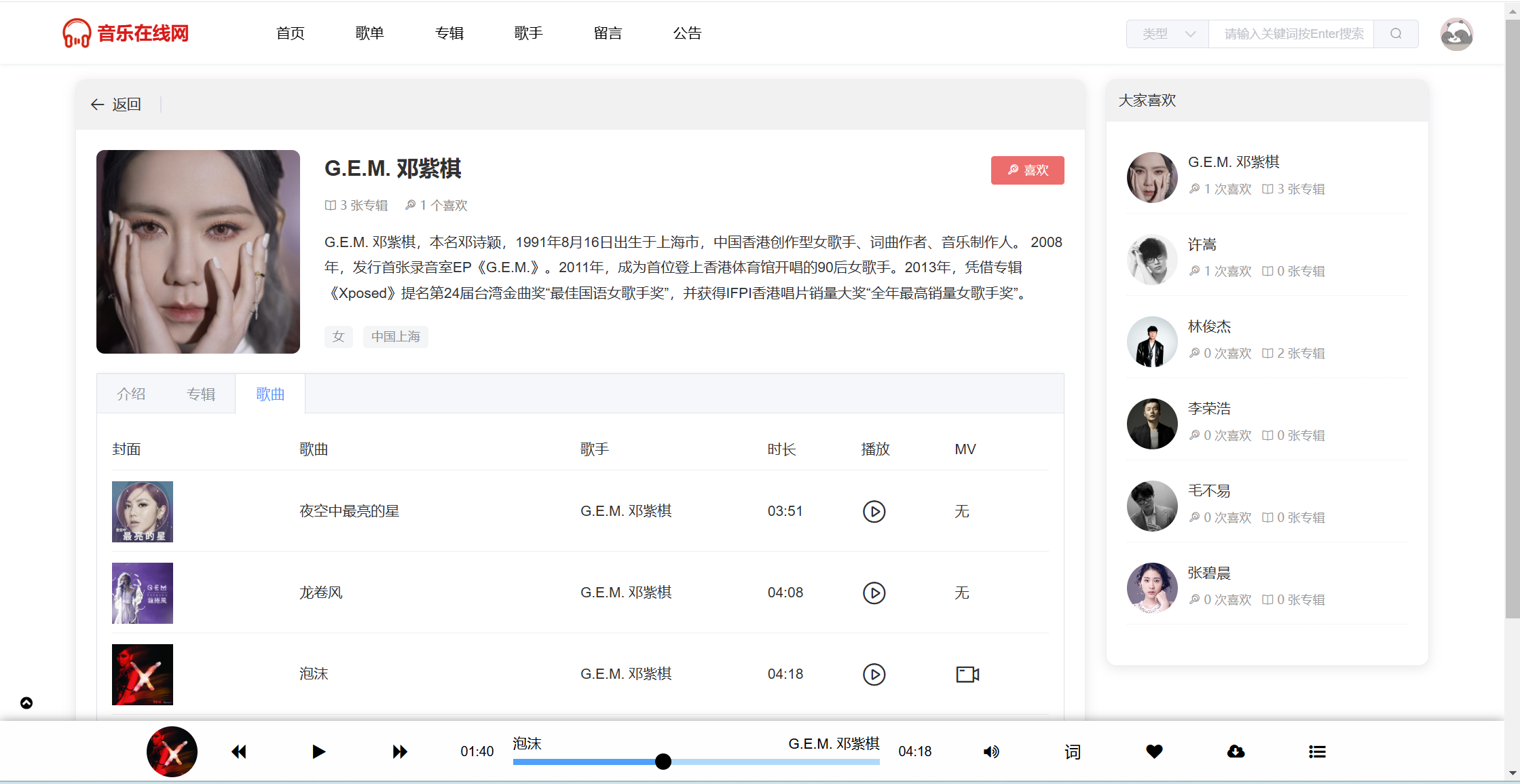Viewport: 1520px width, 784px height.
Task: Click the red 喜欢 button
Action: coord(1027,170)
